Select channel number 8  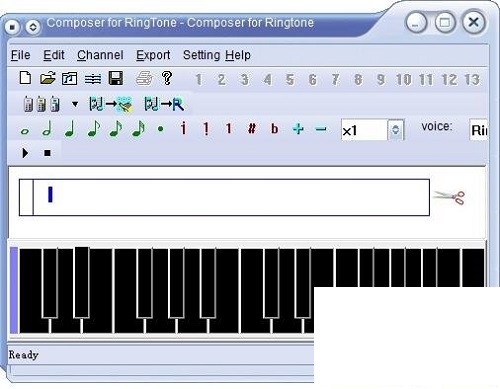(x=358, y=79)
